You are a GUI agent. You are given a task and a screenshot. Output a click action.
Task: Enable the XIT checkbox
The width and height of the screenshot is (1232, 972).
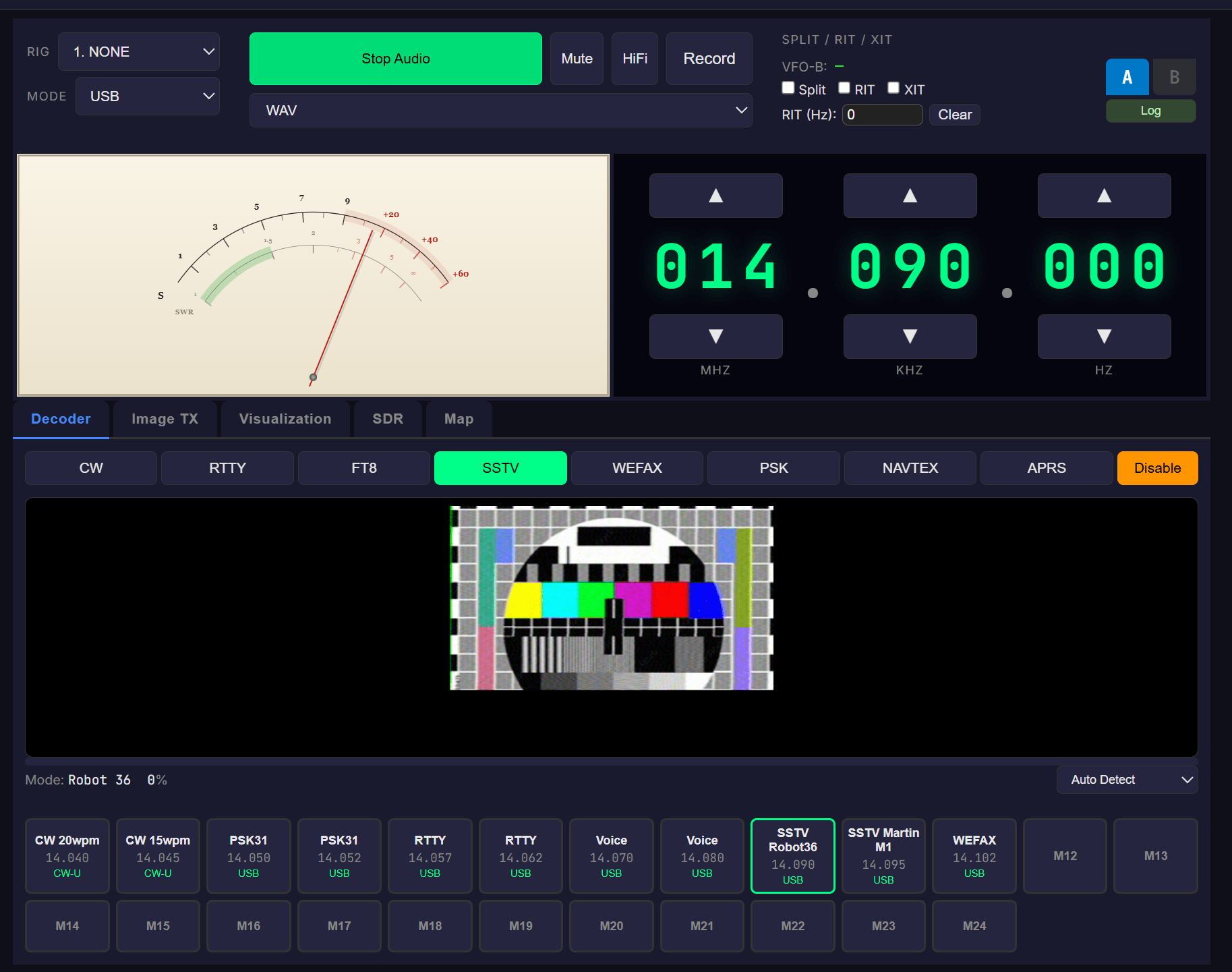[x=893, y=88]
